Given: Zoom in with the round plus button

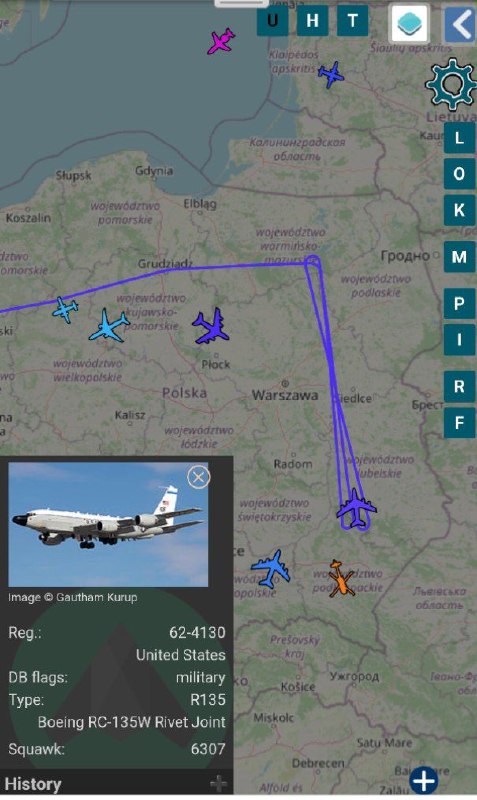Looking at the screenshot, I should 423,781.
